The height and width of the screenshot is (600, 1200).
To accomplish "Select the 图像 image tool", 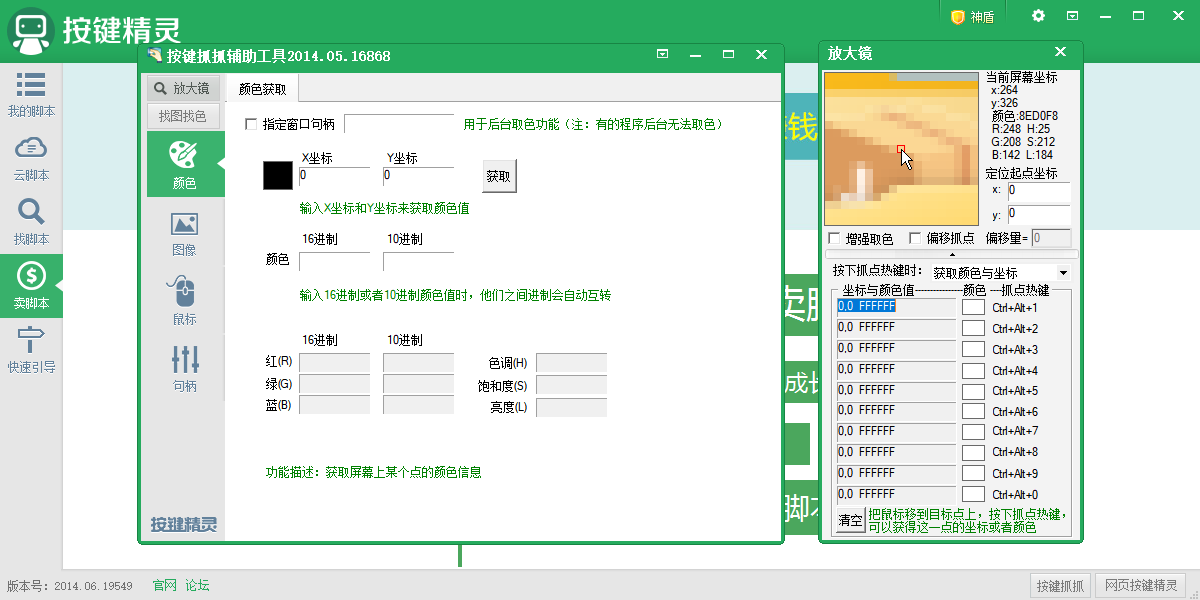I will click(184, 233).
